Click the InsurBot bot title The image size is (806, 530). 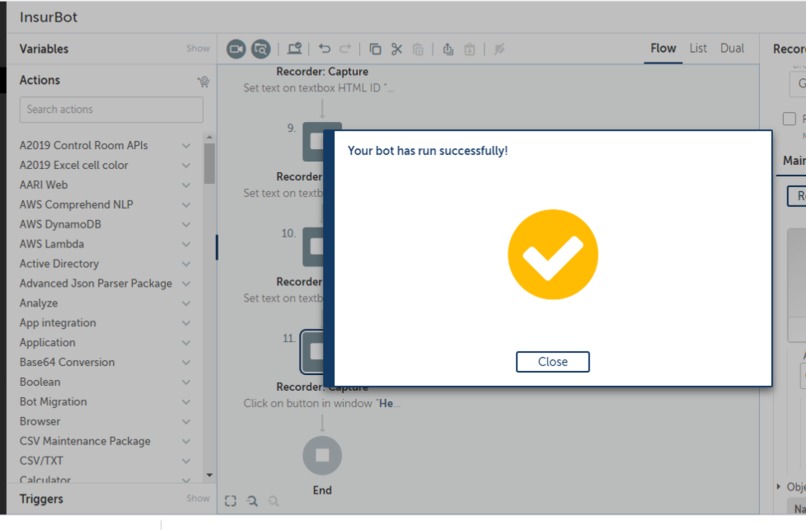tap(48, 17)
